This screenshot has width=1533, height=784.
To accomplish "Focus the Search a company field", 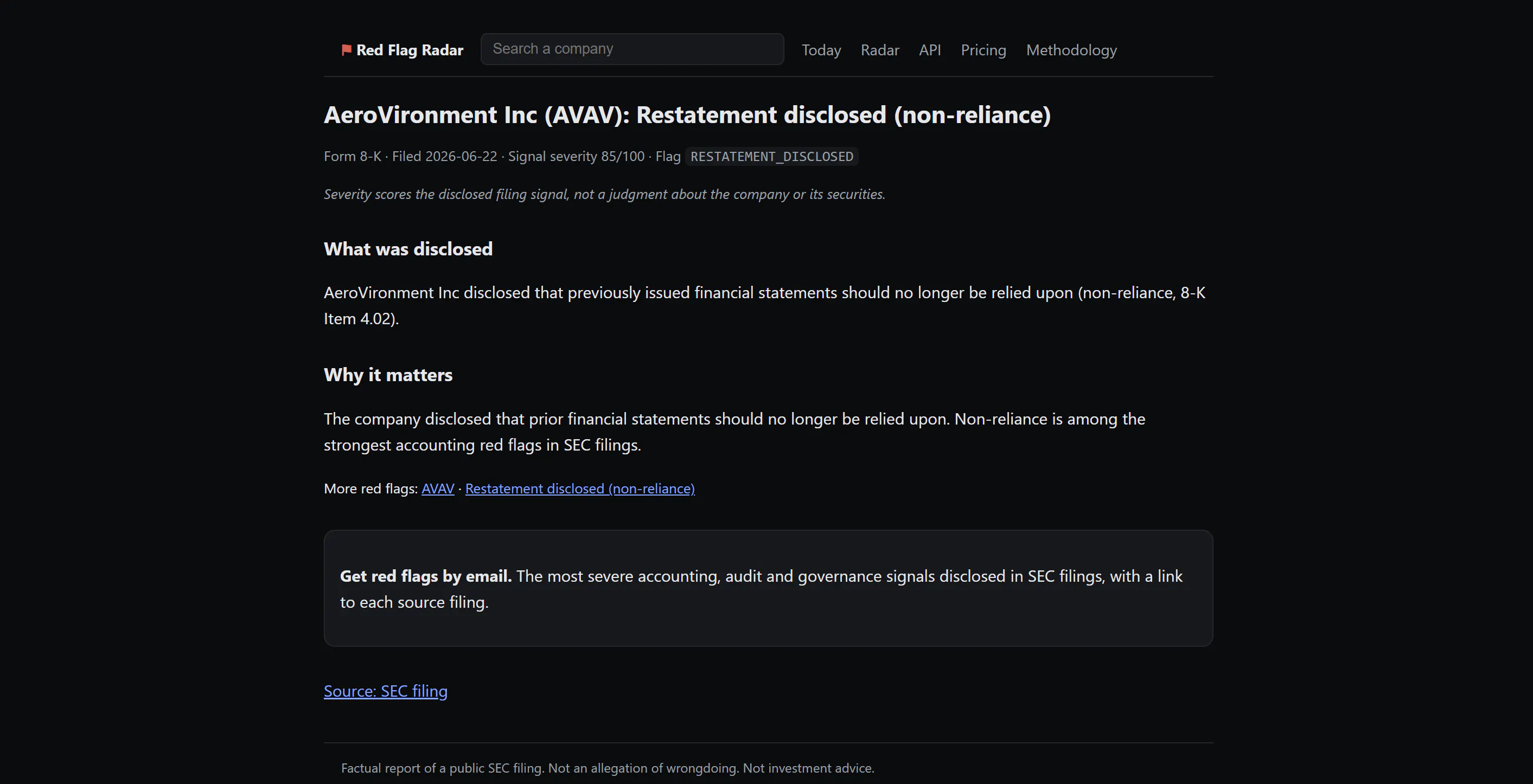I will pyautogui.click(x=632, y=49).
